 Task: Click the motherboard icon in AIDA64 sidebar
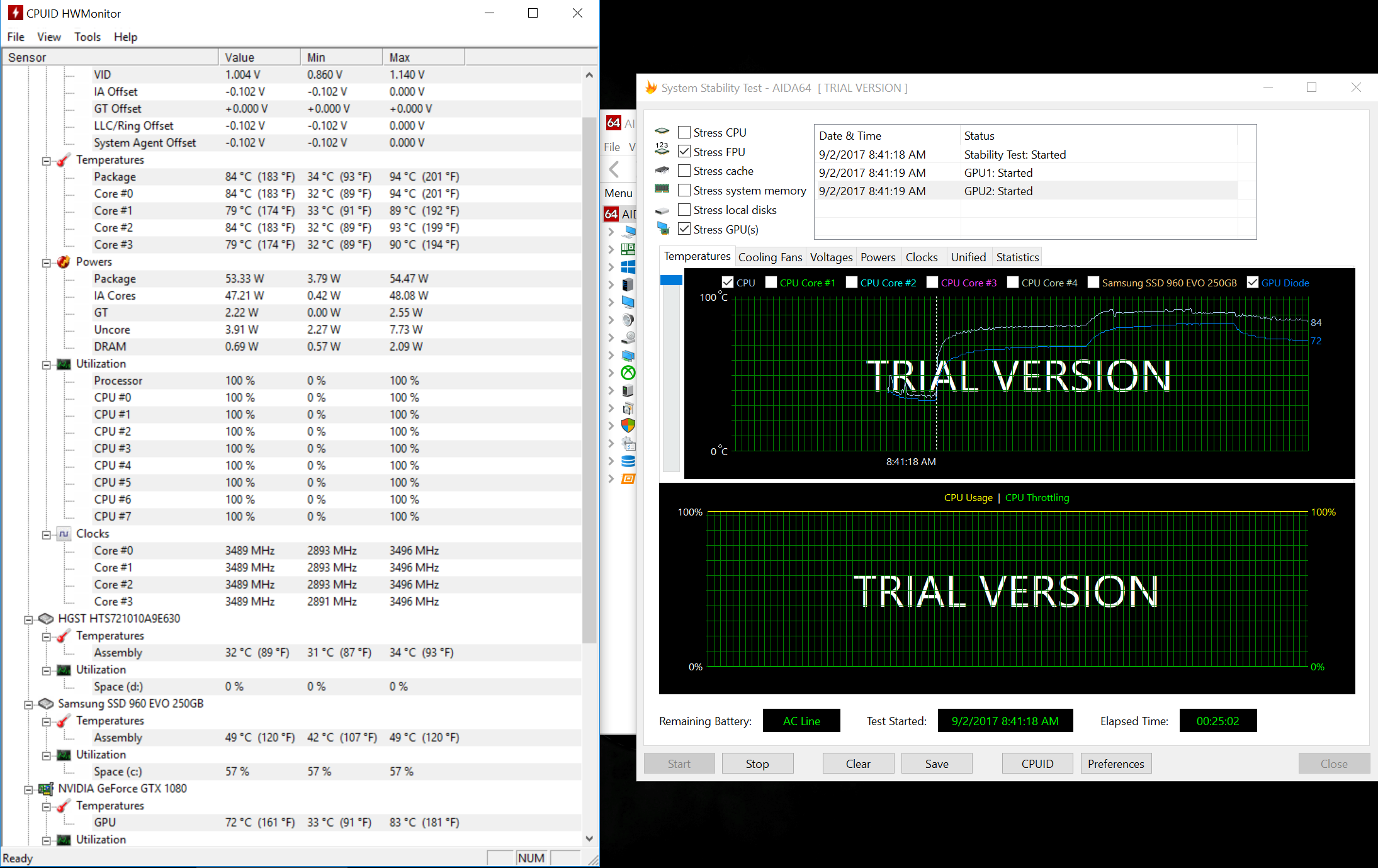(x=628, y=249)
